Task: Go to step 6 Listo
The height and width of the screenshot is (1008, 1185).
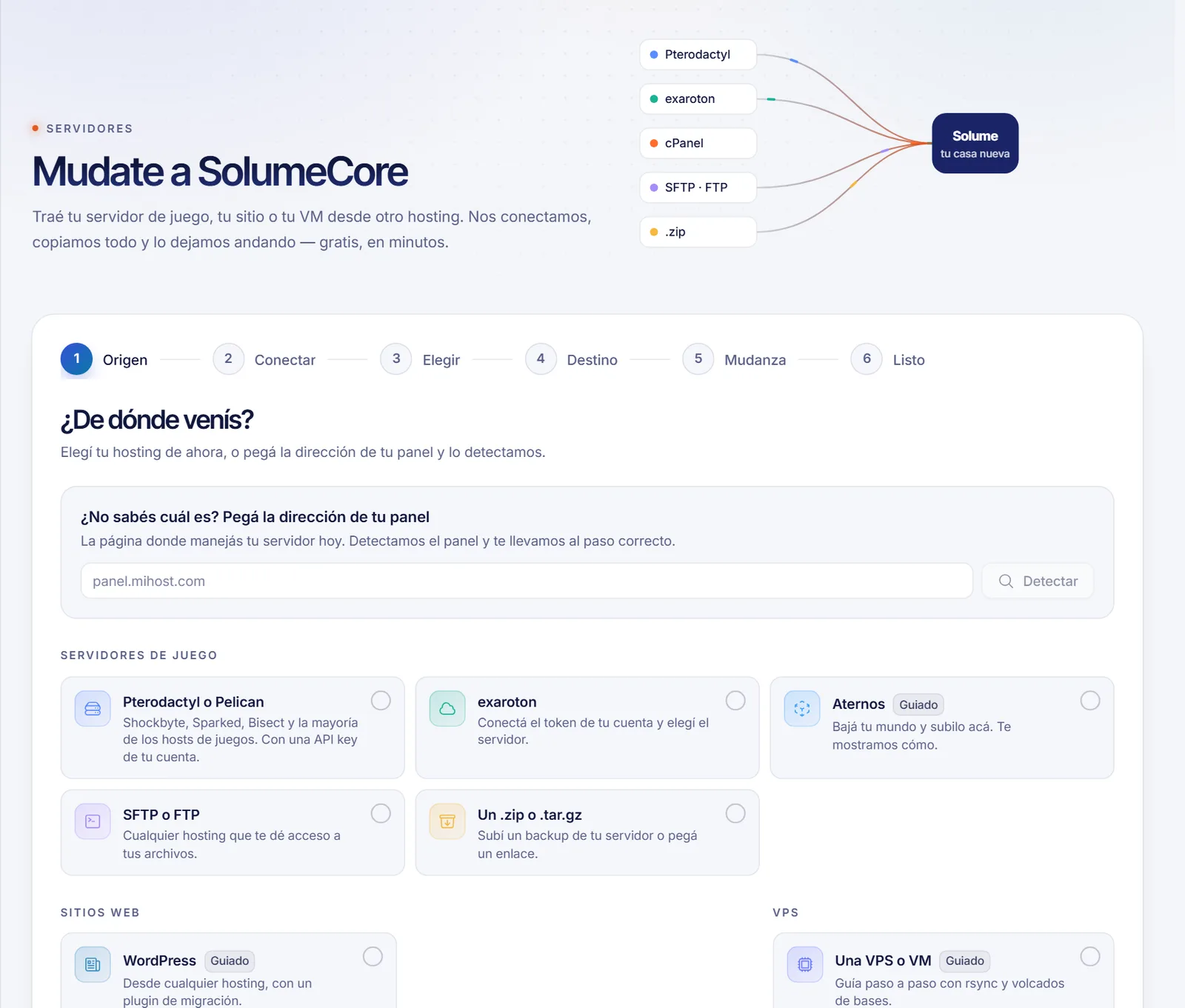Action: [887, 359]
